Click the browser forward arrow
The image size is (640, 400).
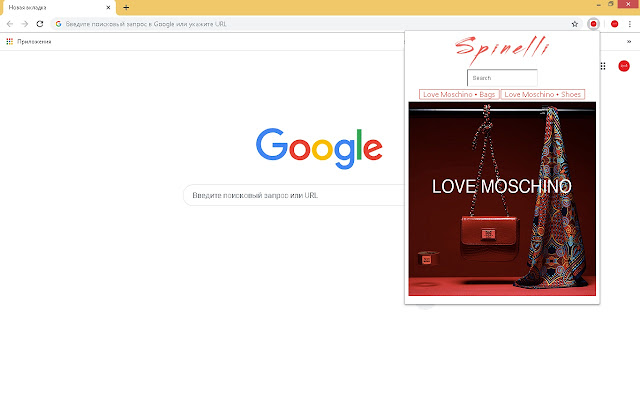click(24, 24)
